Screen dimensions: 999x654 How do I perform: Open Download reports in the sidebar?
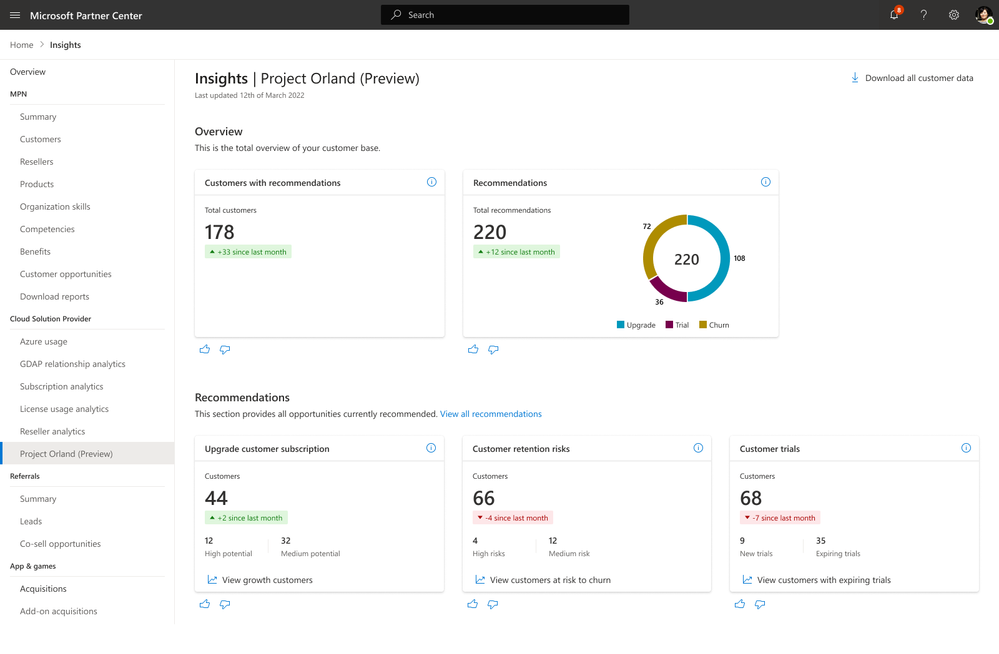(54, 296)
